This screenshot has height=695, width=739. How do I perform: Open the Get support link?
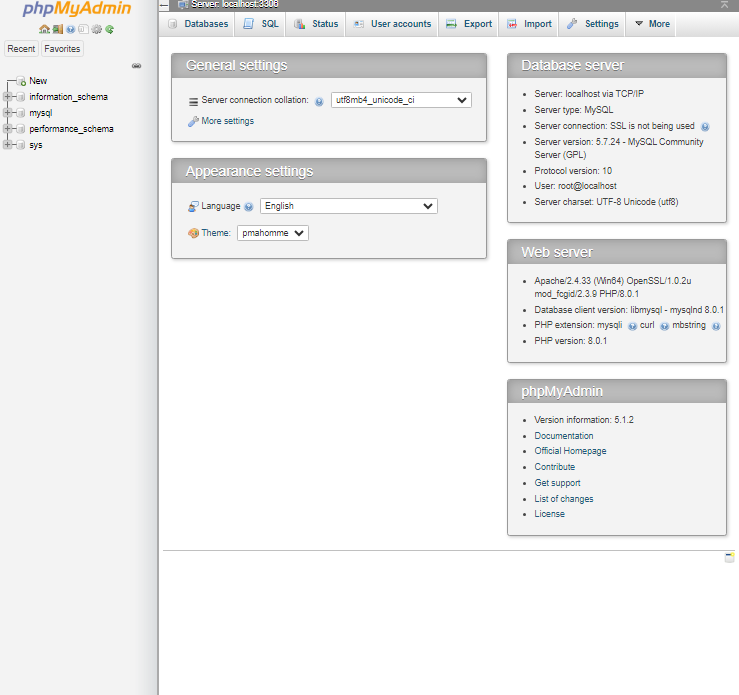(558, 483)
